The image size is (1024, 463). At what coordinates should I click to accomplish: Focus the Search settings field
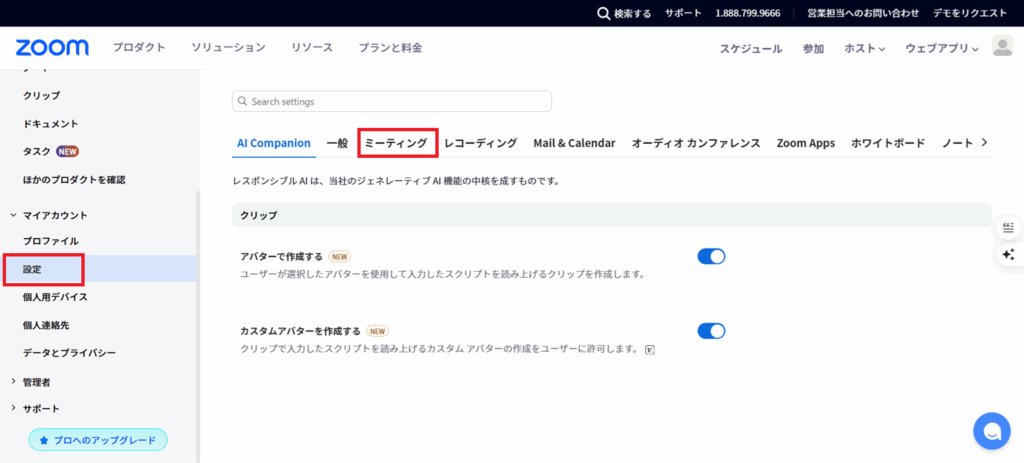[392, 102]
